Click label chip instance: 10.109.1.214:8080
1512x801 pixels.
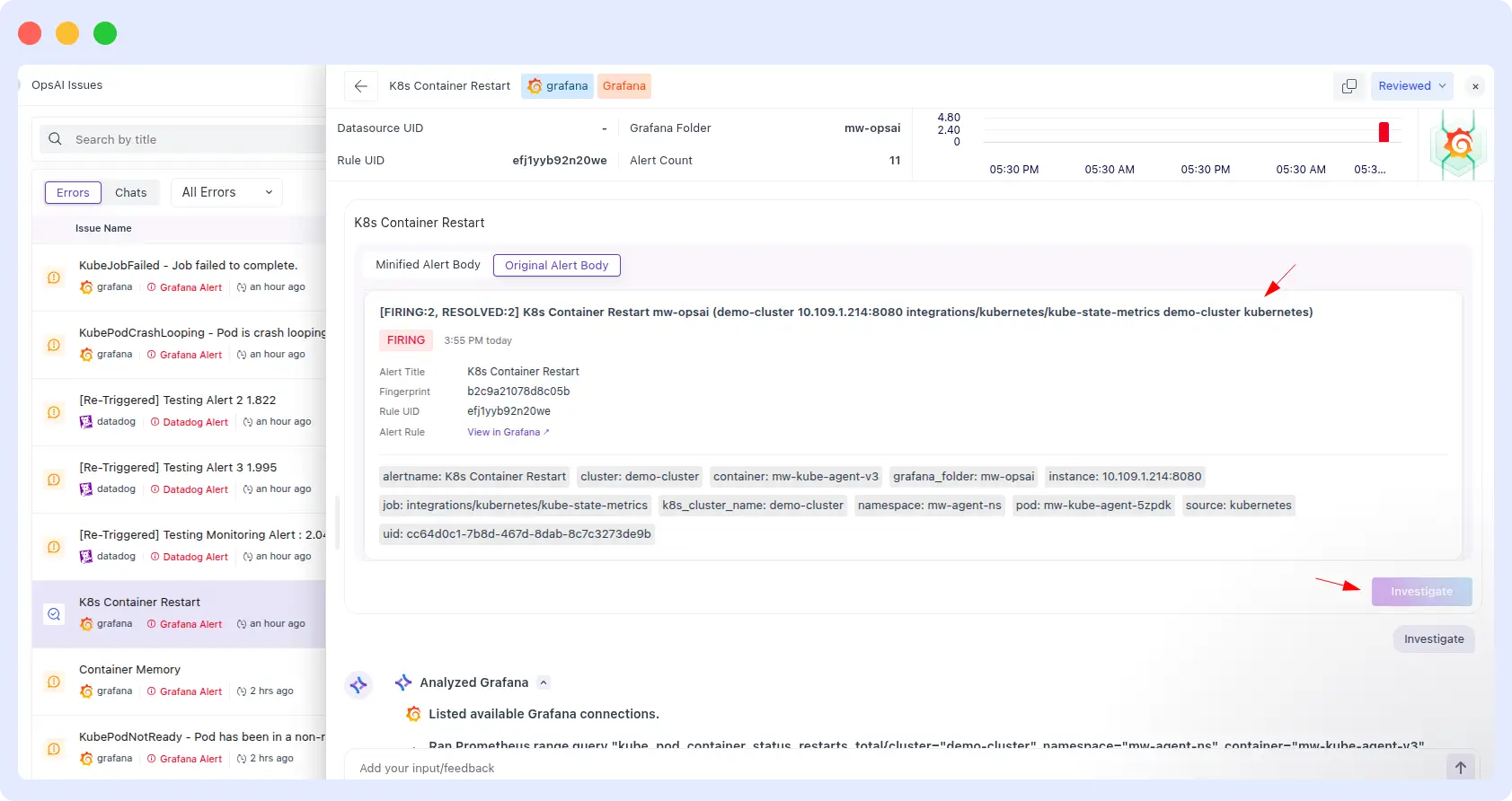tap(1125, 477)
